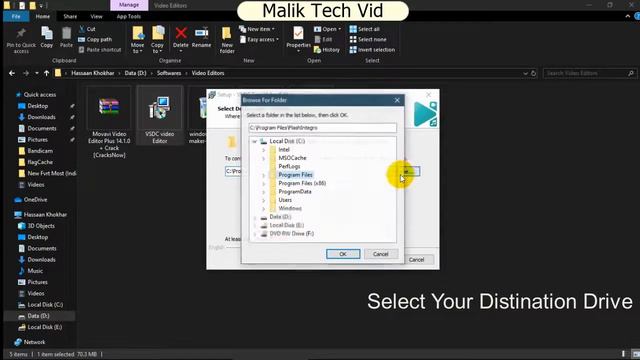
Task: Click Cancel in Browse For Folder dialog
Action: [x=380, y=254]
